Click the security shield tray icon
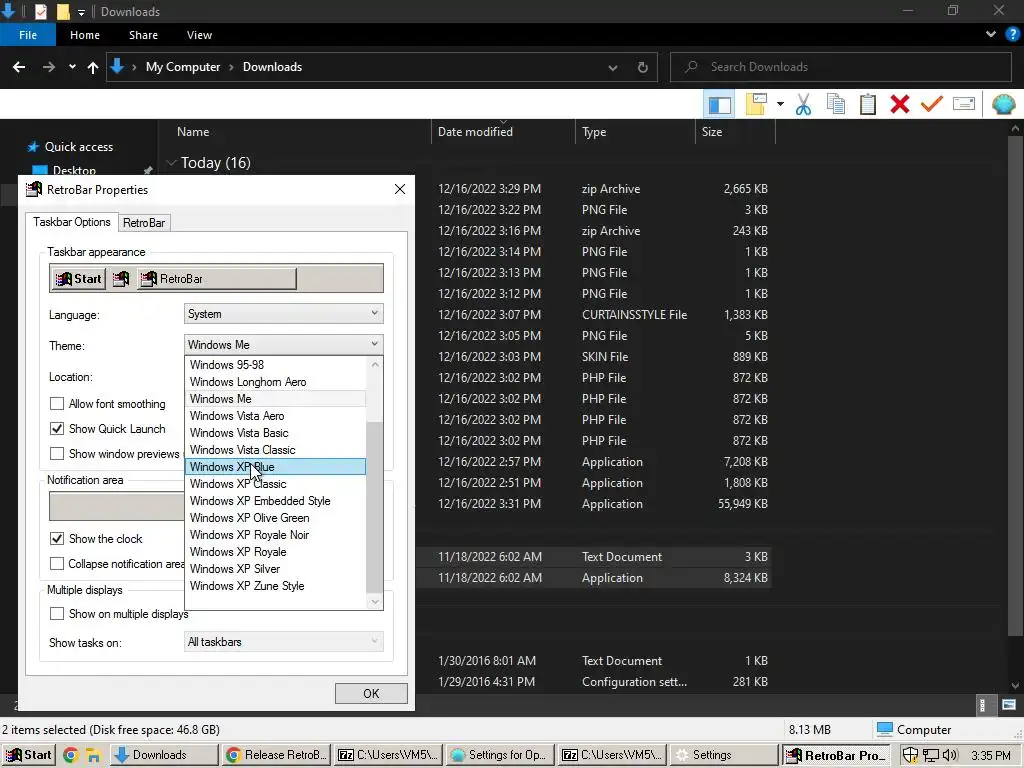Screen dimensions: 1024x768 pyautogui.click(x=910, y=756)
